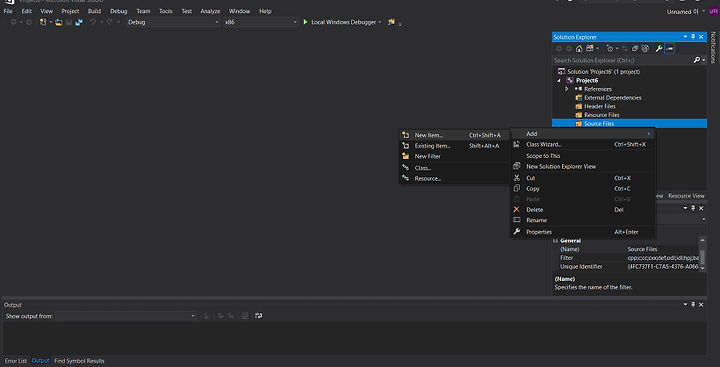Click the Pending Changes Filter clock icon
This screenshot has height=367, width=720.
(x=610, y=49)
